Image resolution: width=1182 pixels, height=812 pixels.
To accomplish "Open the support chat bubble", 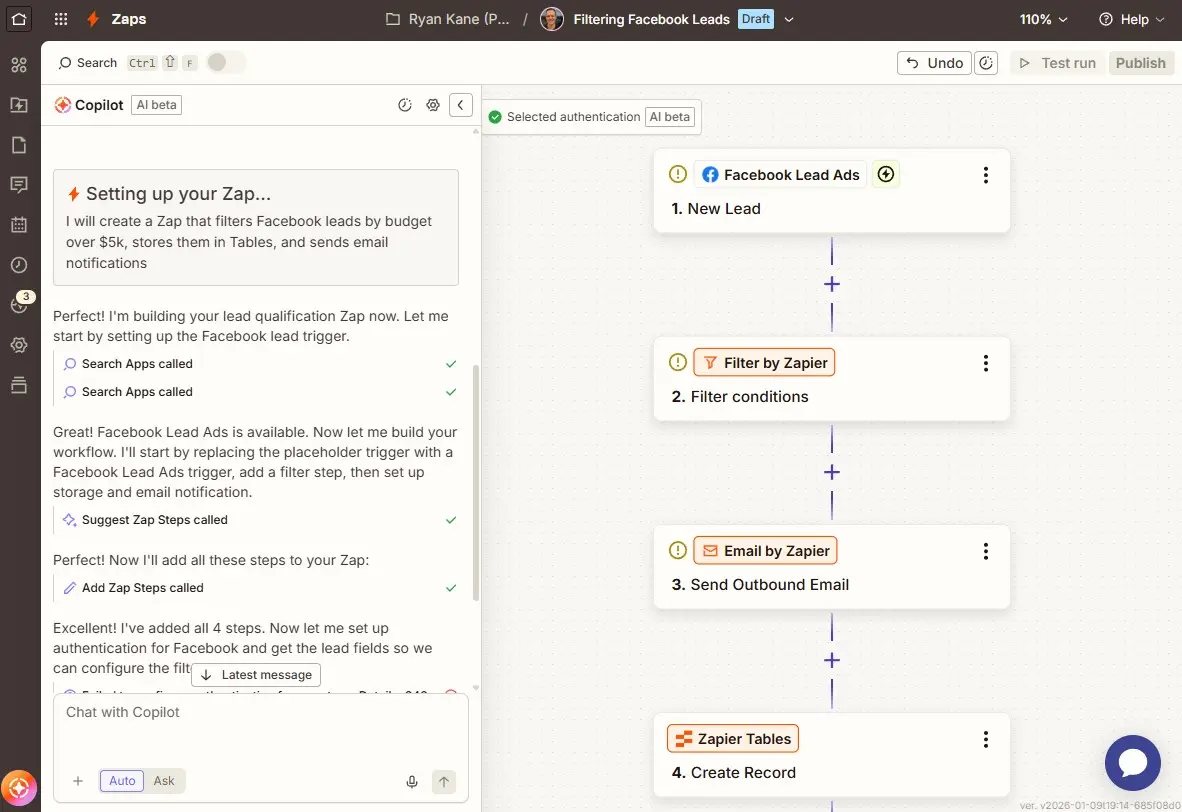I will click(1132, 763).
